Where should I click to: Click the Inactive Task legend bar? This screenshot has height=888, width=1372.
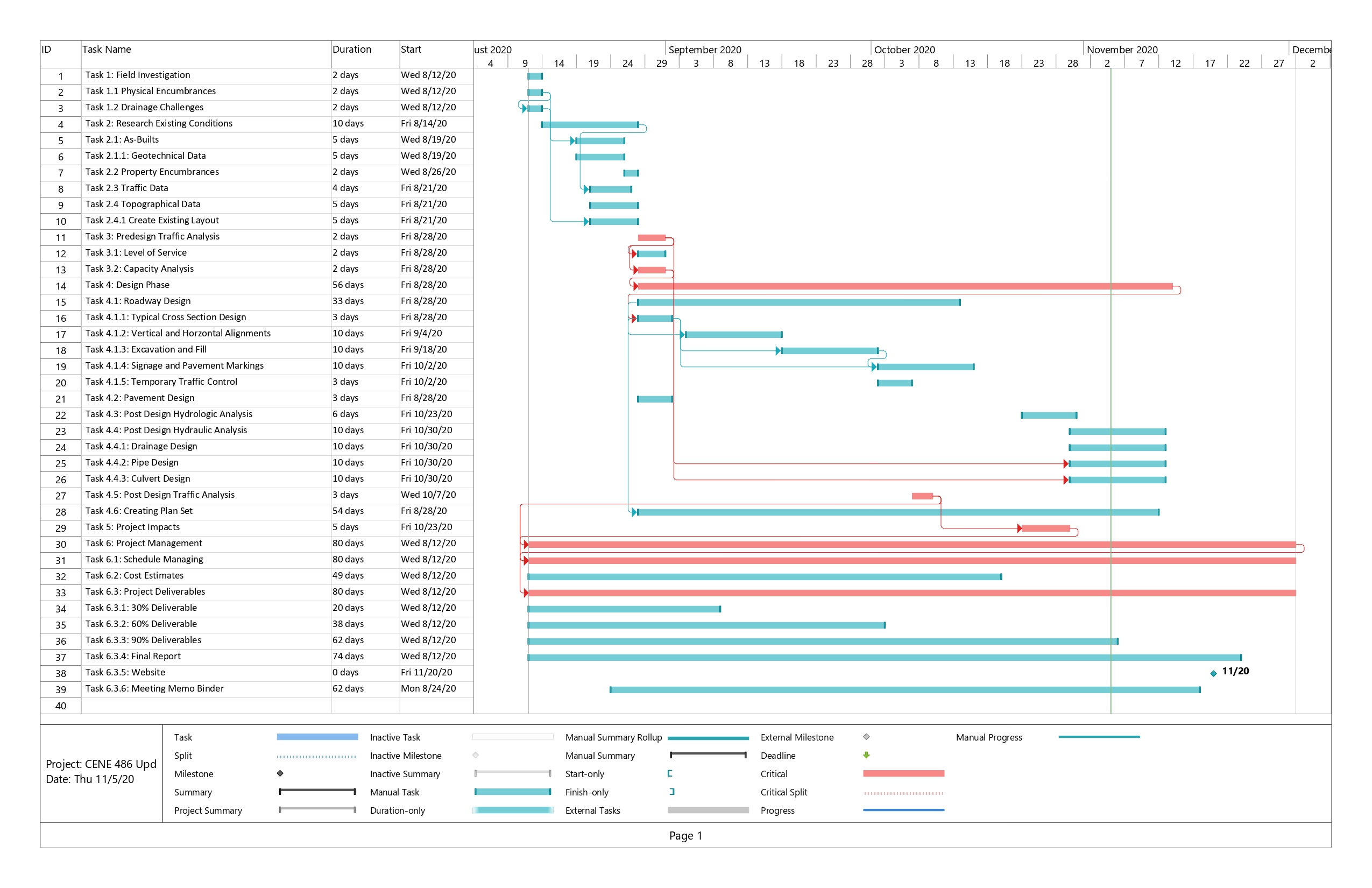coord(512,736)
